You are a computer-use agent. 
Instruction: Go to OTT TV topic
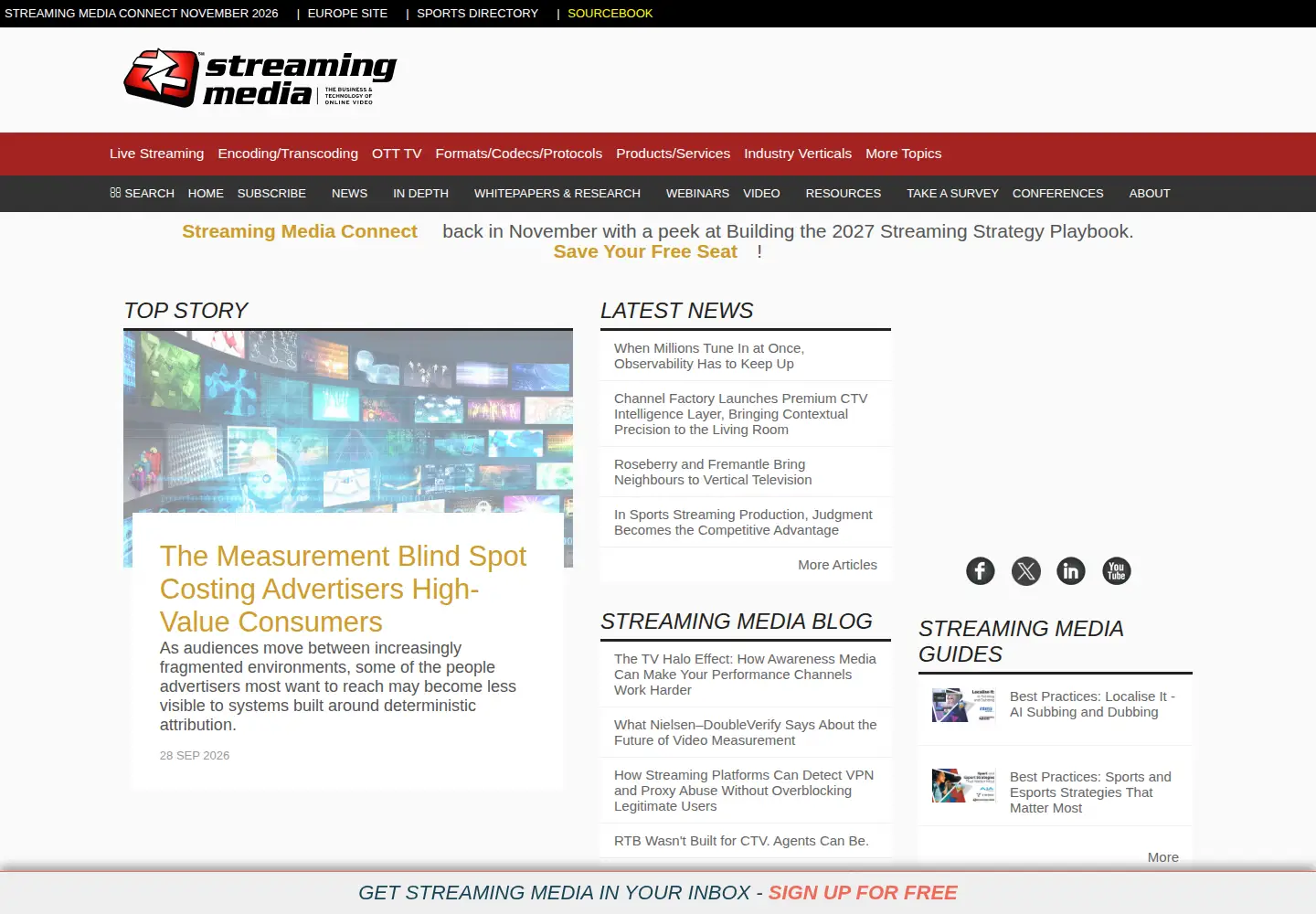397,154
